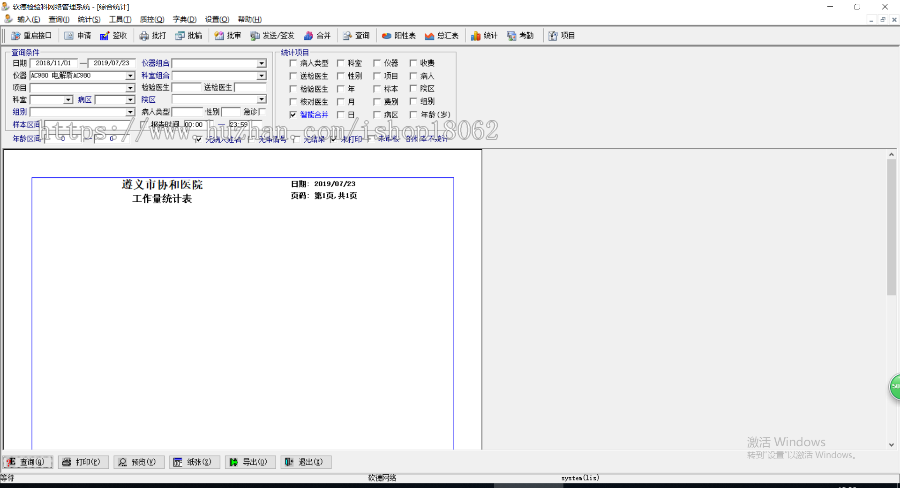Check the 性别 statistics checkbox
900x488 pixels.
point(340,76)
